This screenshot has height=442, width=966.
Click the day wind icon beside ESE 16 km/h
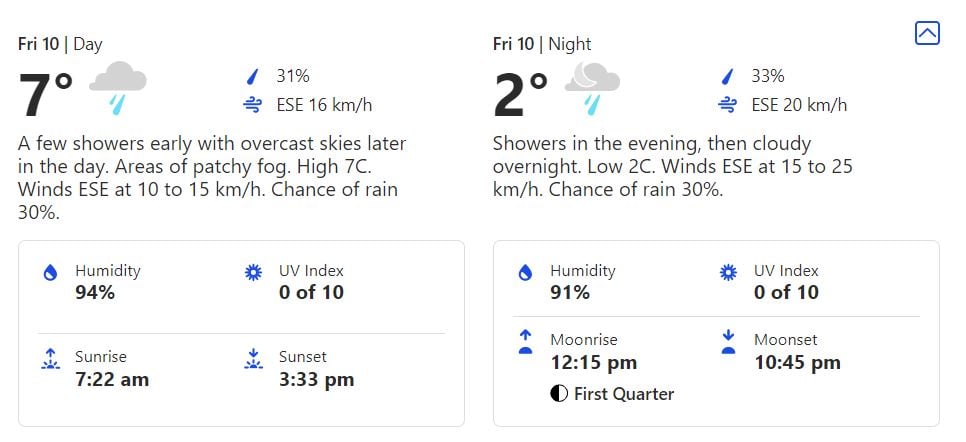click(252, 105)
